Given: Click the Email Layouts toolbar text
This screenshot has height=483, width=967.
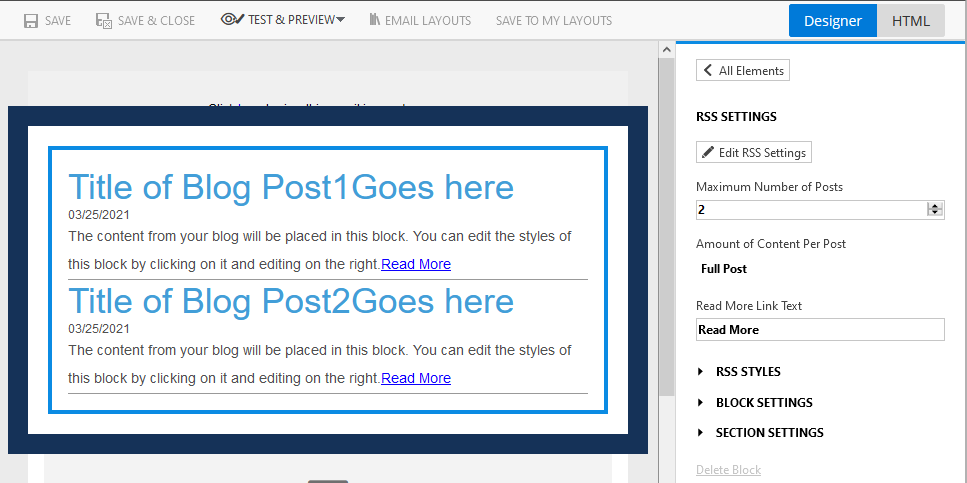Looking at the screenshot, I should pyautogui.click(x=428, y=21).
